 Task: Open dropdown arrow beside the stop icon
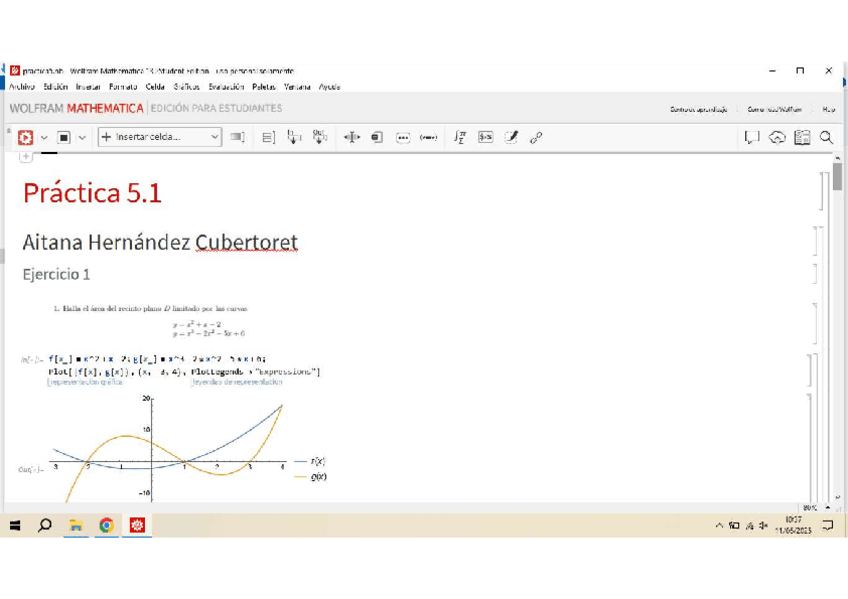(82, 138)
